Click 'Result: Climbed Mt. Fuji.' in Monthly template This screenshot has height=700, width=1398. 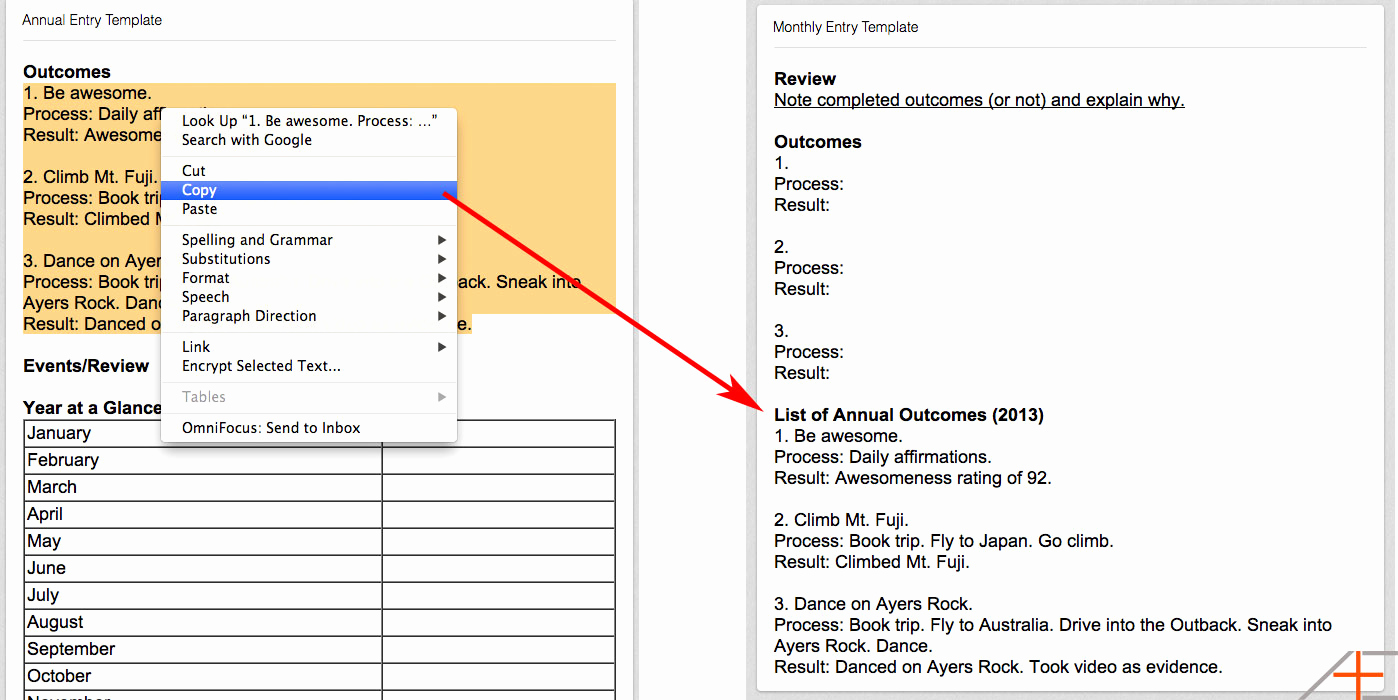pos(872,562)
